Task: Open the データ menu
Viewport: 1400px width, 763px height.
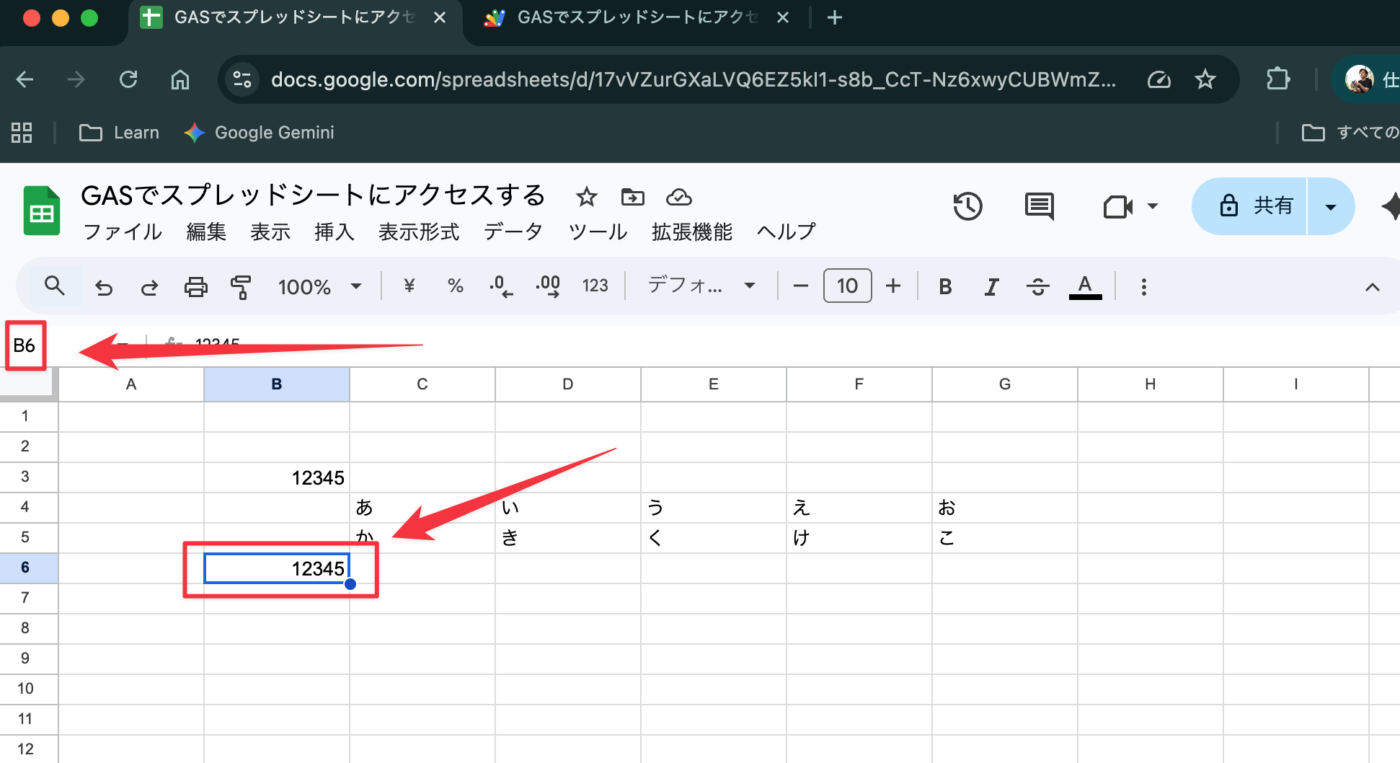Action: click(x=513, y=232)
